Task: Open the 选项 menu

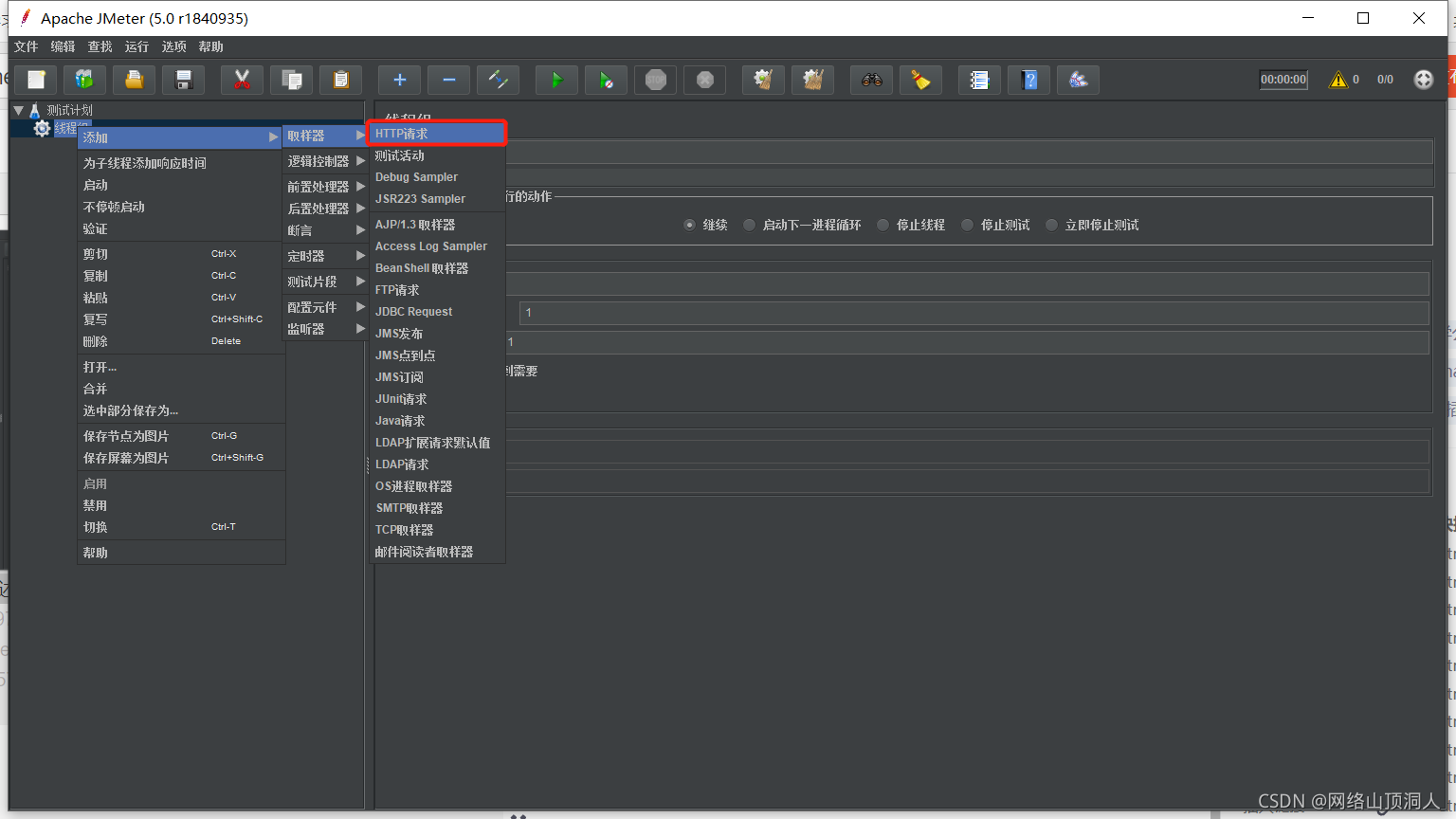Action: 173,46
